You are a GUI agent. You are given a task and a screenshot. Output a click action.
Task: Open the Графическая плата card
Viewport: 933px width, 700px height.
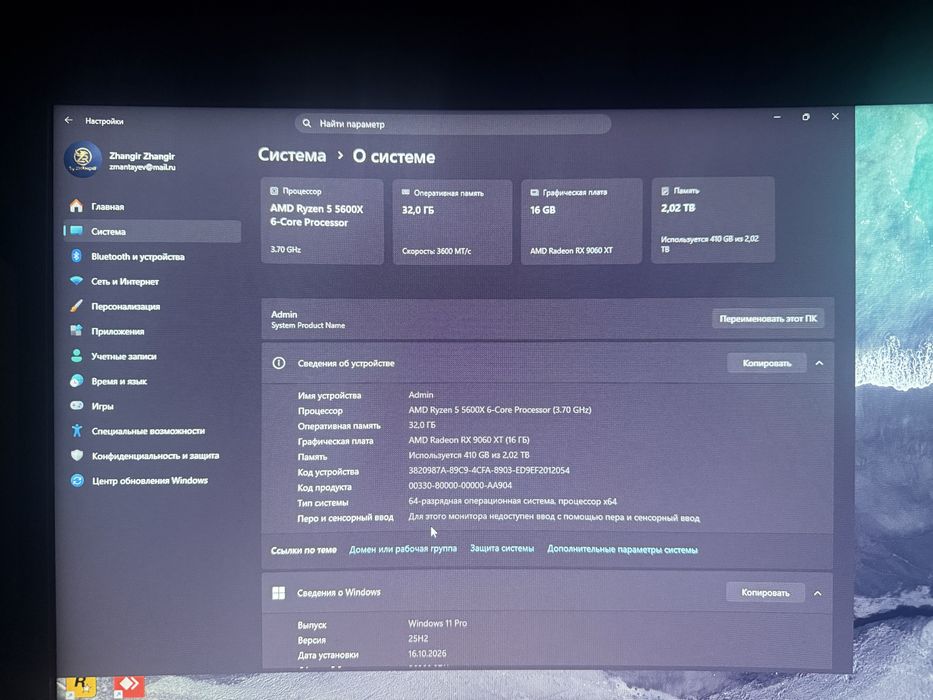tap(582, 221)
